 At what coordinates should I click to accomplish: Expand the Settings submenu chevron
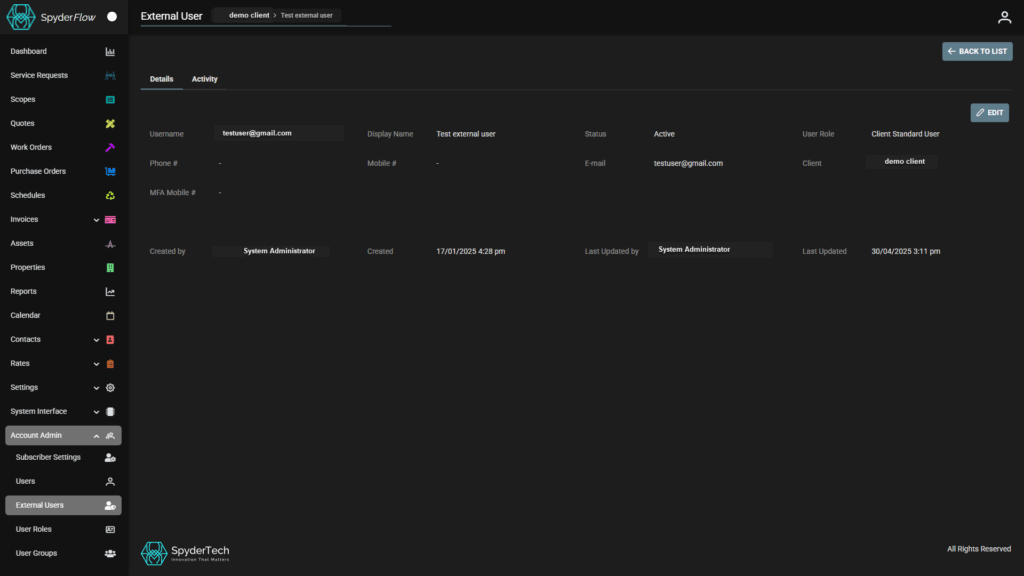[x=97, y=388]
